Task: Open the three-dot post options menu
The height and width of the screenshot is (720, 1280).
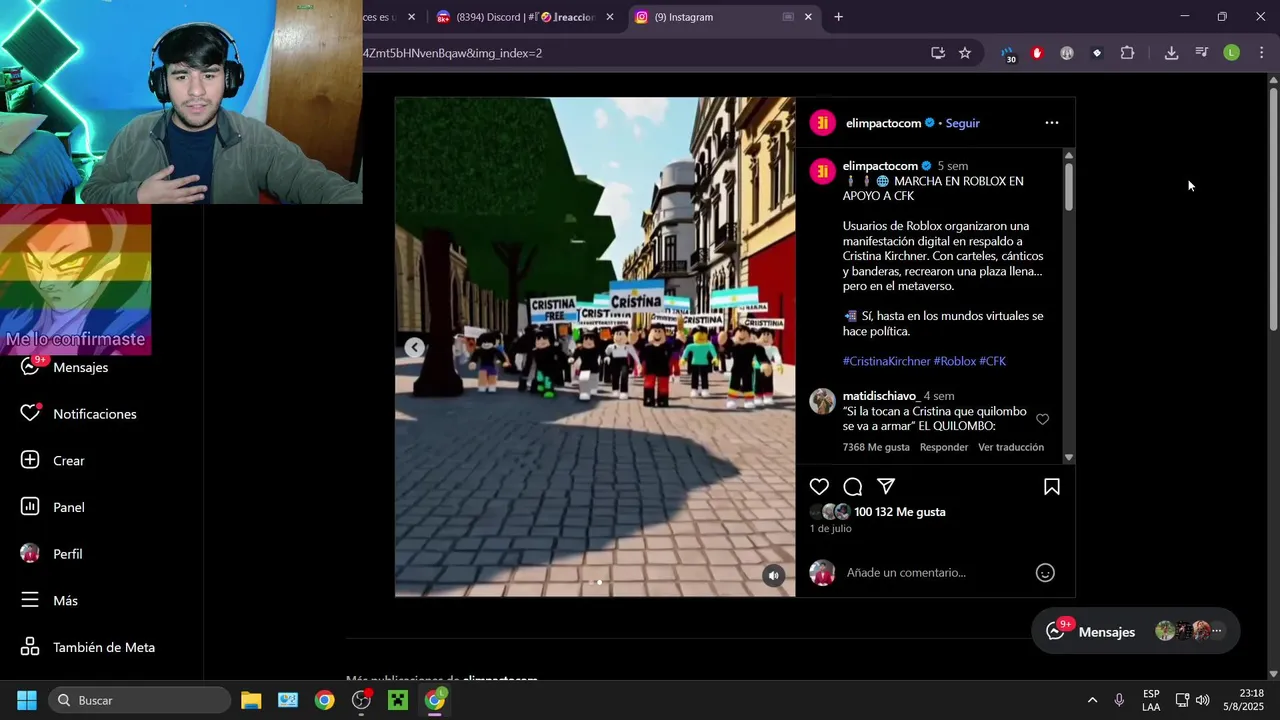Action: pos(1052,123)
